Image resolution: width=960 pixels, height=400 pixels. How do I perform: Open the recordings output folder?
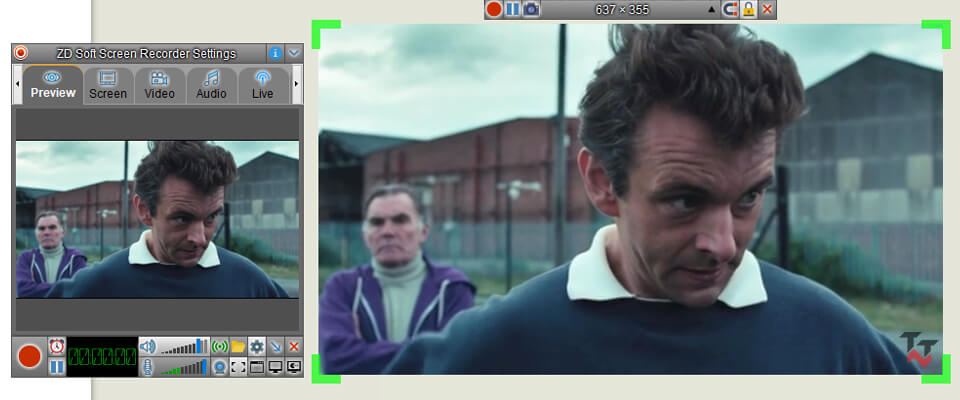coord(238,347)
